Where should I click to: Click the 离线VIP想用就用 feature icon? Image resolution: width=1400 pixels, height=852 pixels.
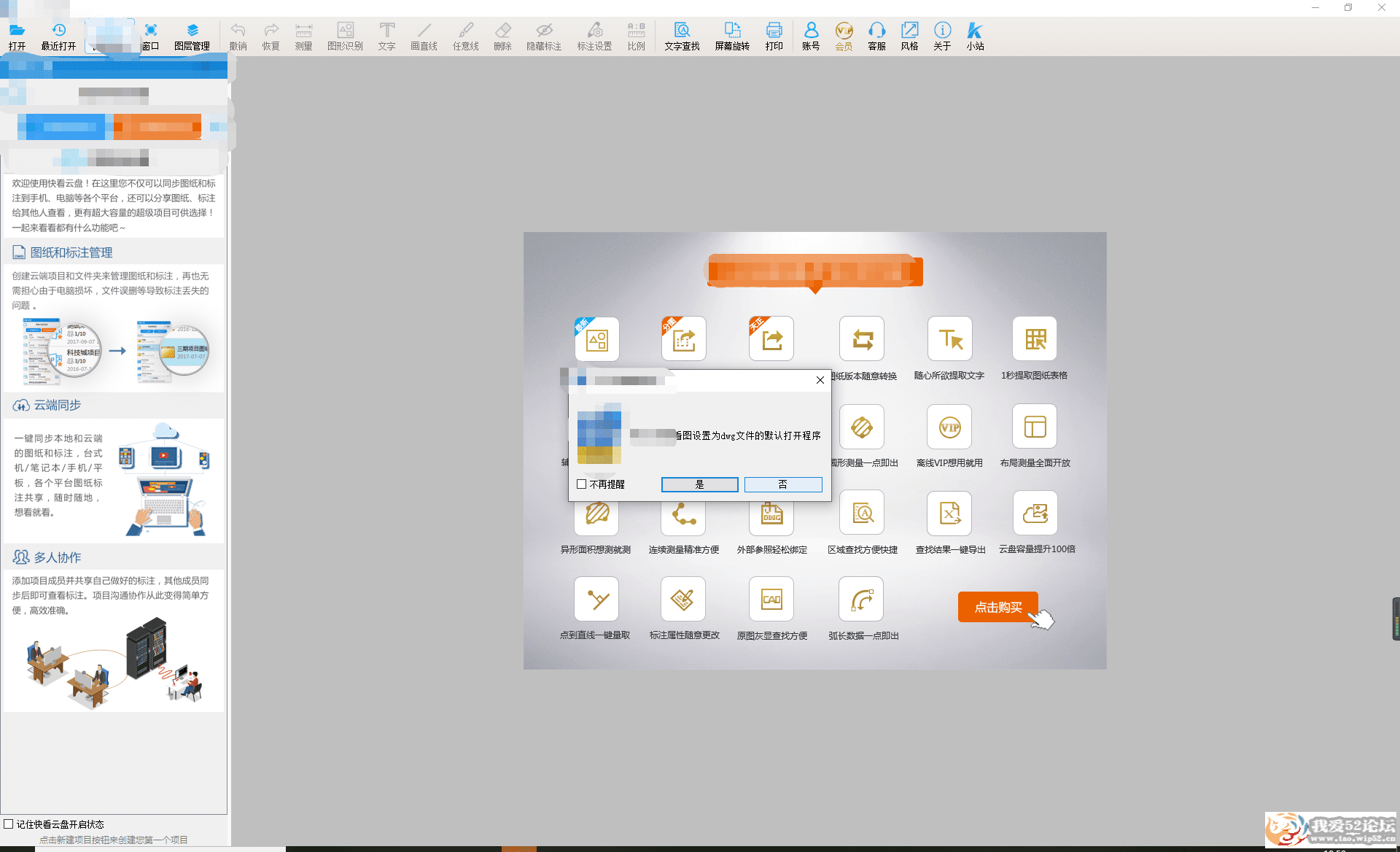point(949,426)
